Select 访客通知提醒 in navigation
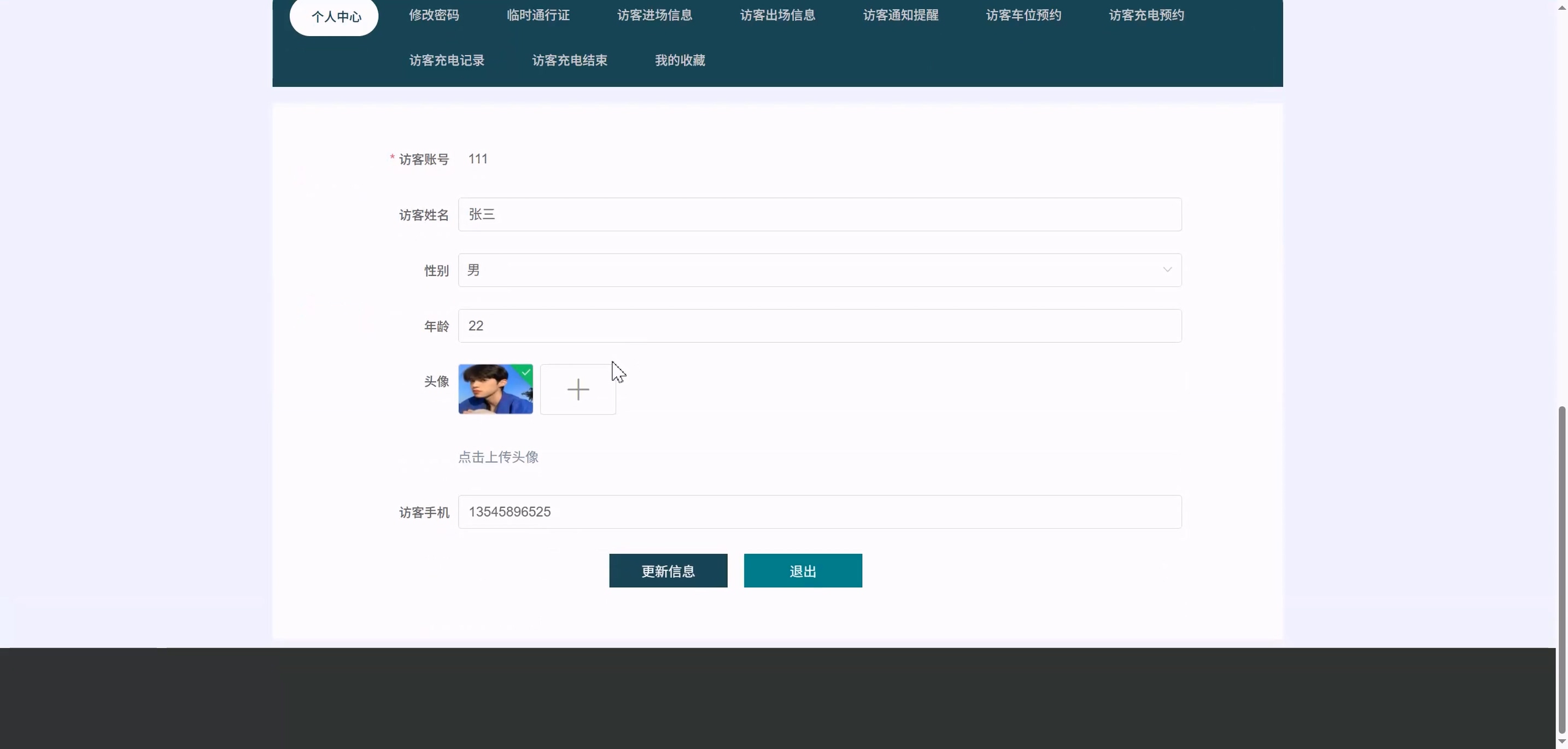Viewport: 1568px width, 749px height. pyautogui.click(x=900, y=15)
